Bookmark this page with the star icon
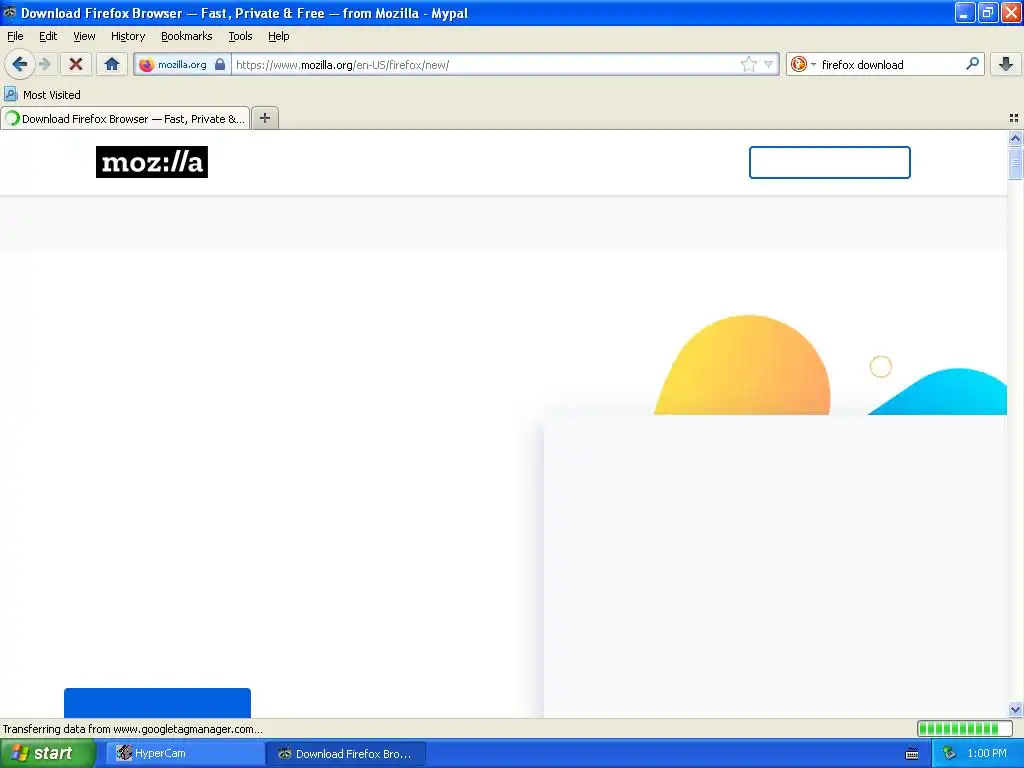Viewport: 1024px width, 768px height. [x=748, y=64]
